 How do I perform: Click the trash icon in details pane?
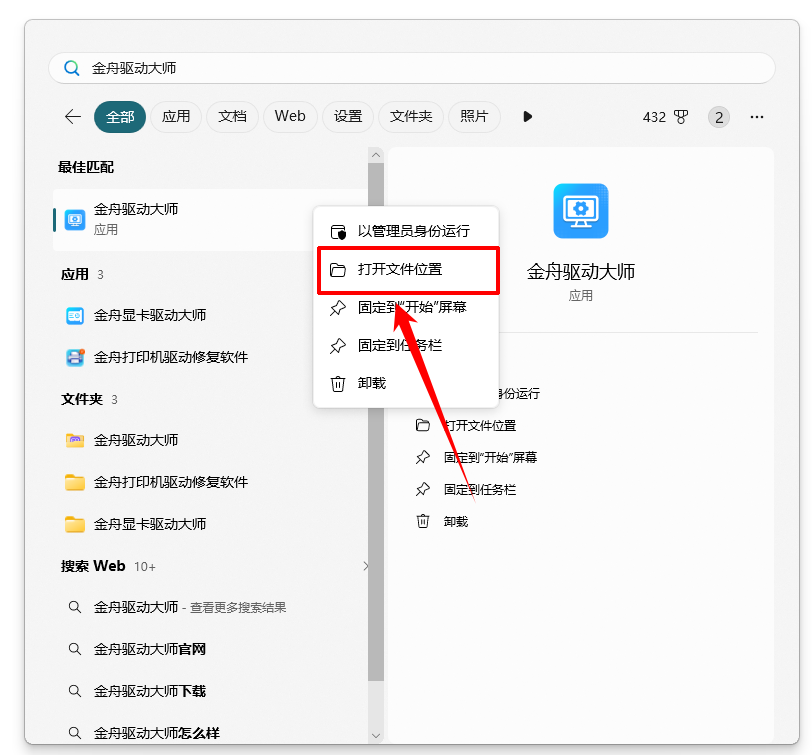[423, 521]
